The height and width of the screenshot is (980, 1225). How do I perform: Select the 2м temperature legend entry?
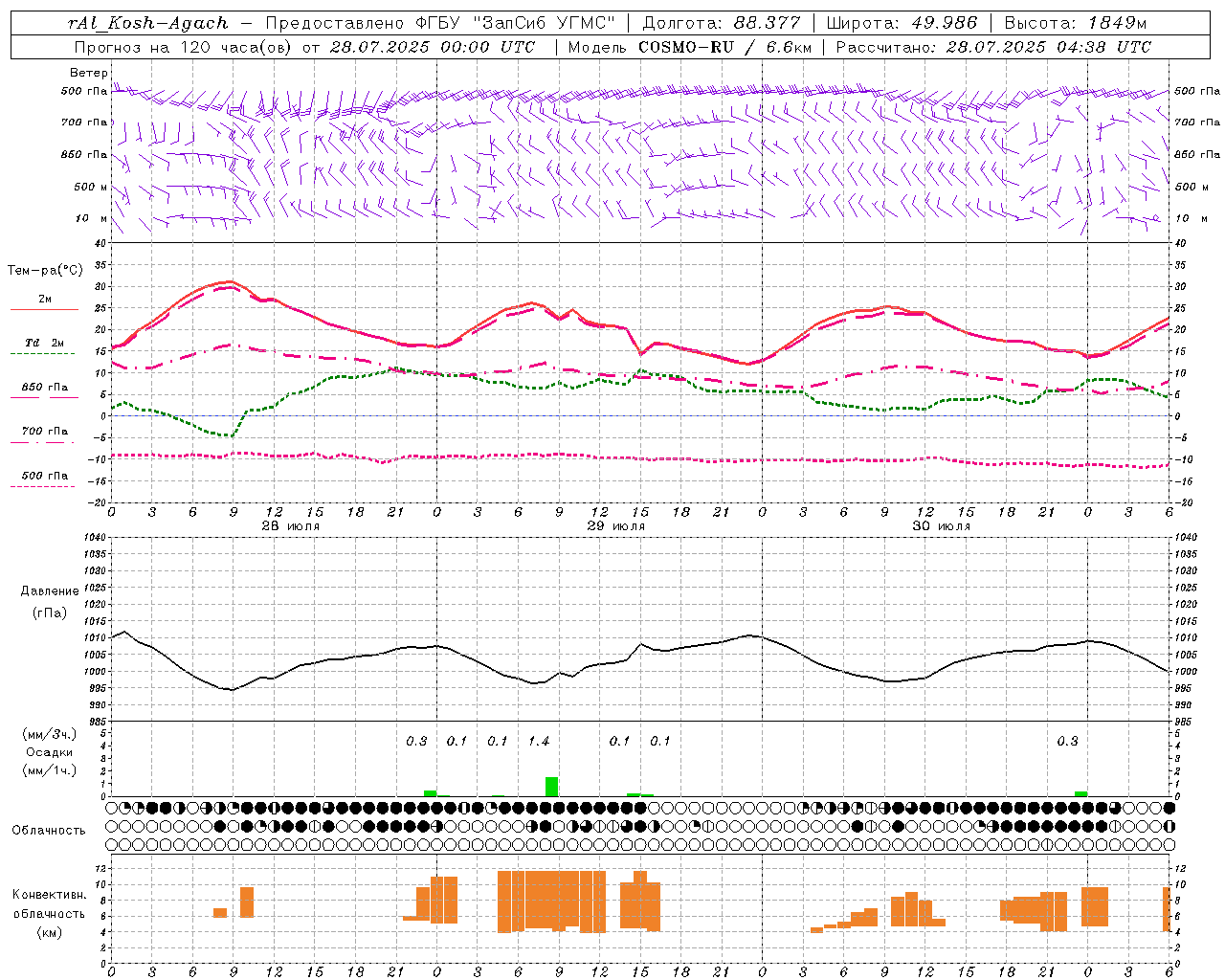[45, 299]
